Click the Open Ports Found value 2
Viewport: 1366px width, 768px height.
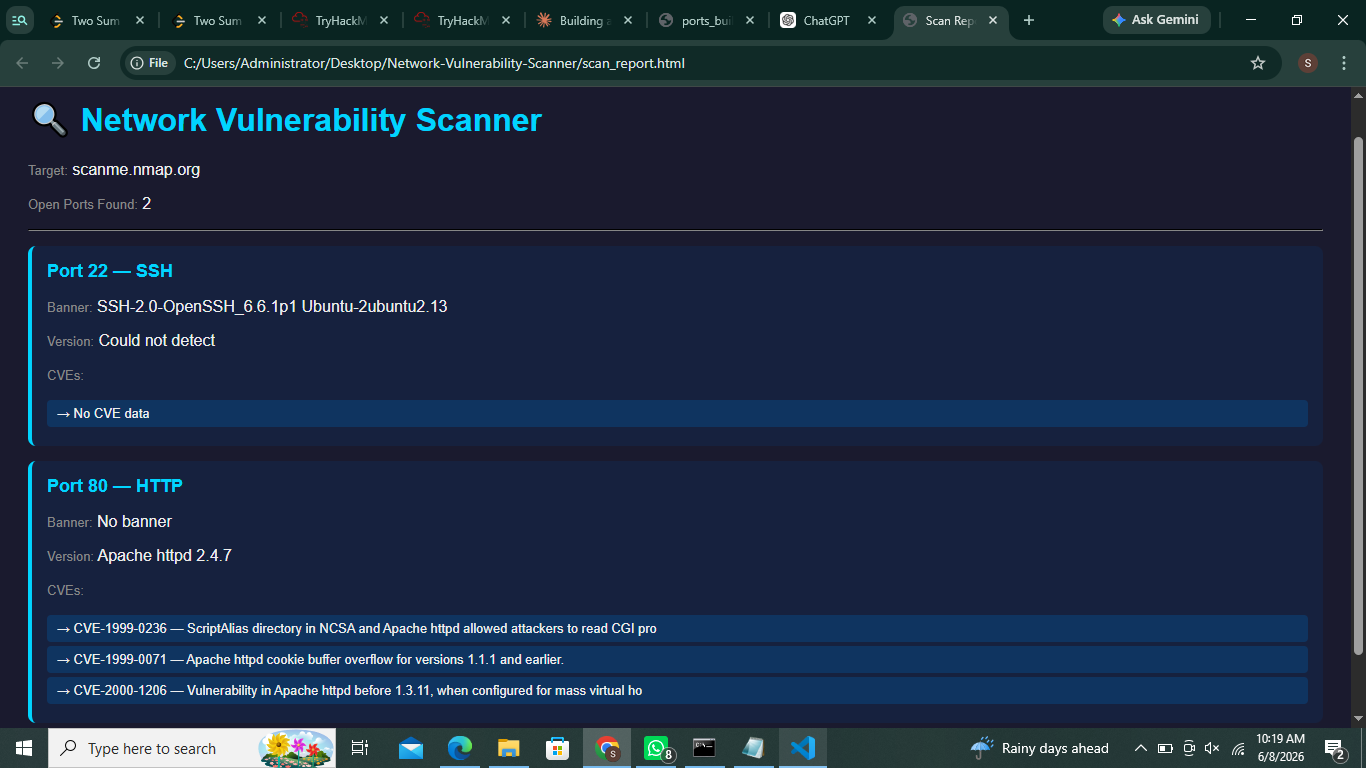147,204
